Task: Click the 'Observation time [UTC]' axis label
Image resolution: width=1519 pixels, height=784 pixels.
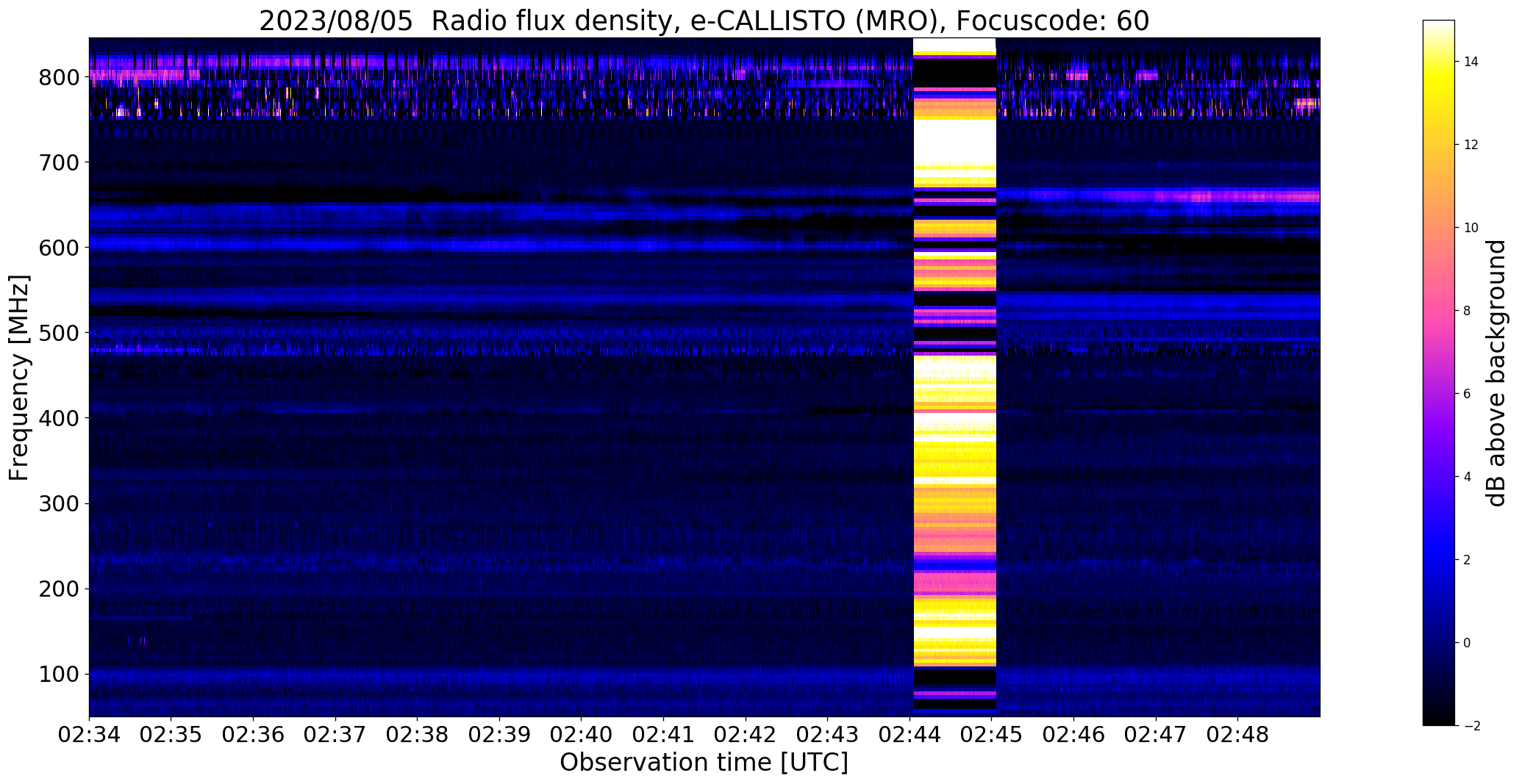Action: coord(704,763)
